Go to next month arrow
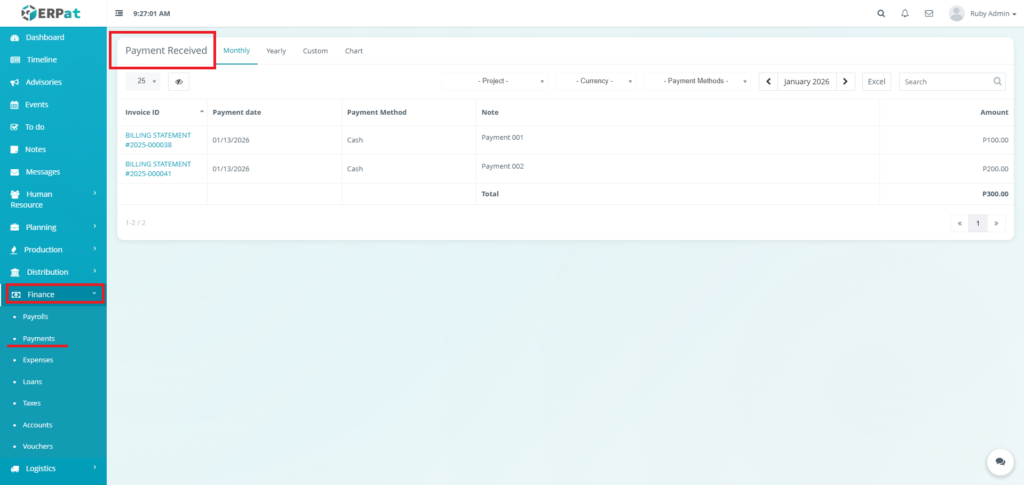 point(845,81)
